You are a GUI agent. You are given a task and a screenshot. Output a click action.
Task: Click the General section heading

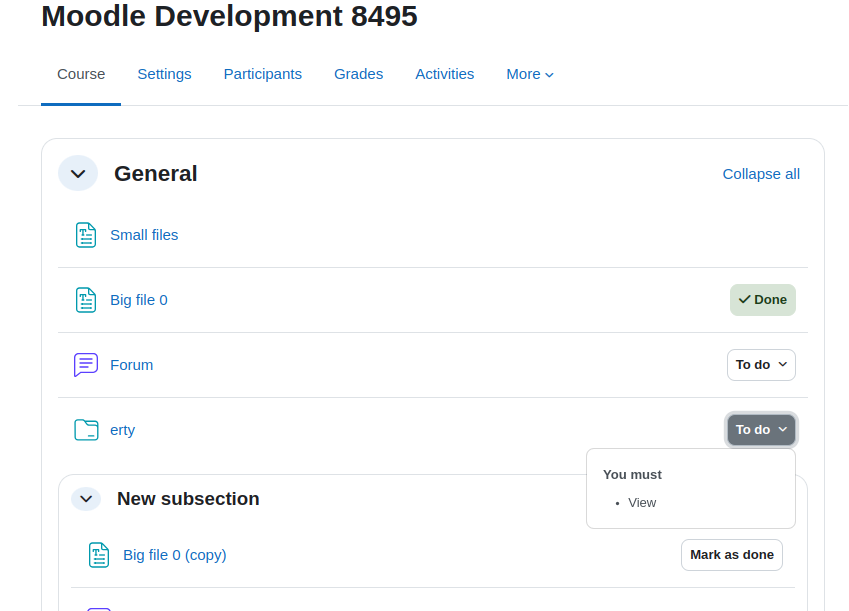click(x=156, y=174)
